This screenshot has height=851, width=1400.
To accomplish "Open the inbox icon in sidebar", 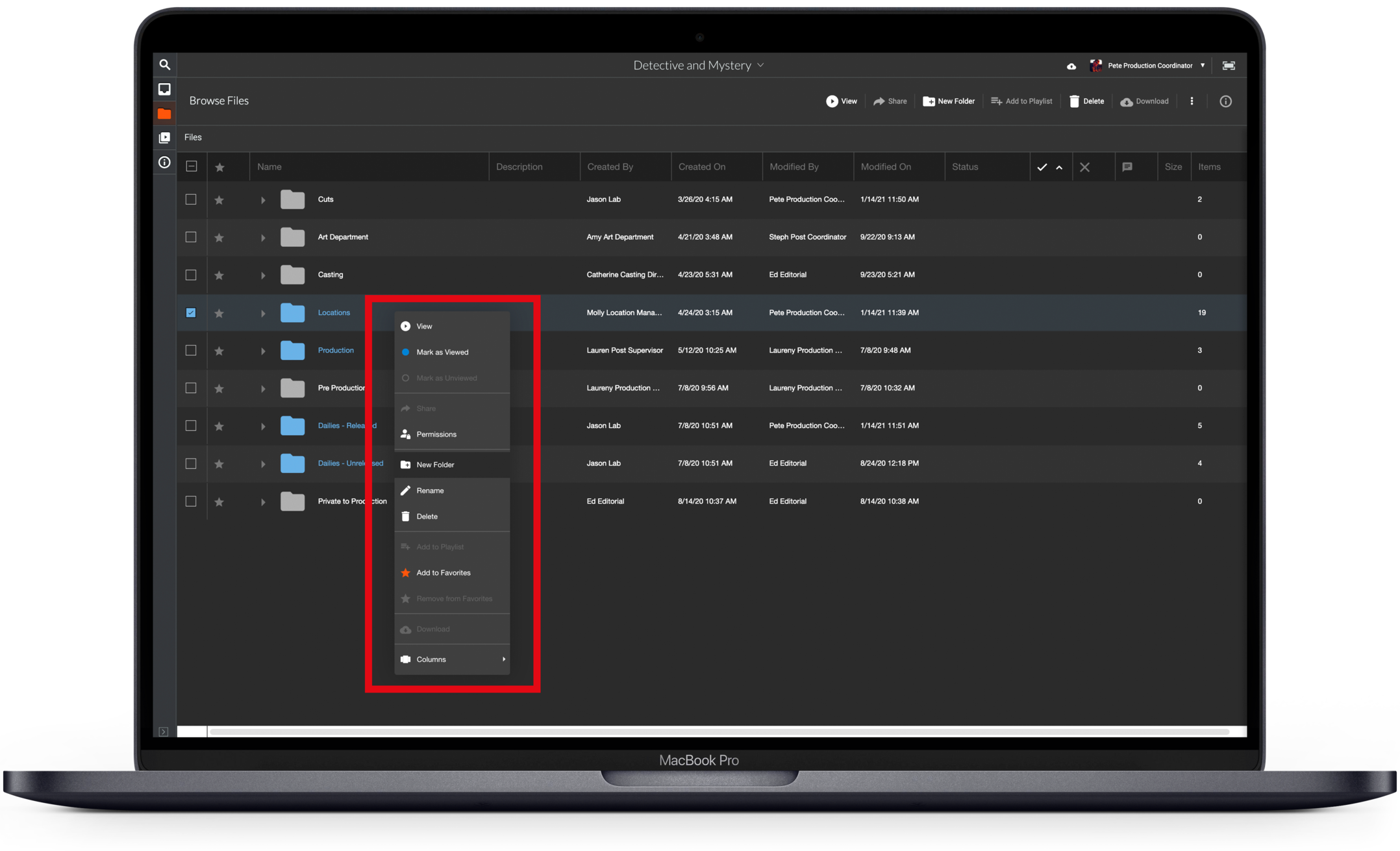I will click(x=165, y=89).
